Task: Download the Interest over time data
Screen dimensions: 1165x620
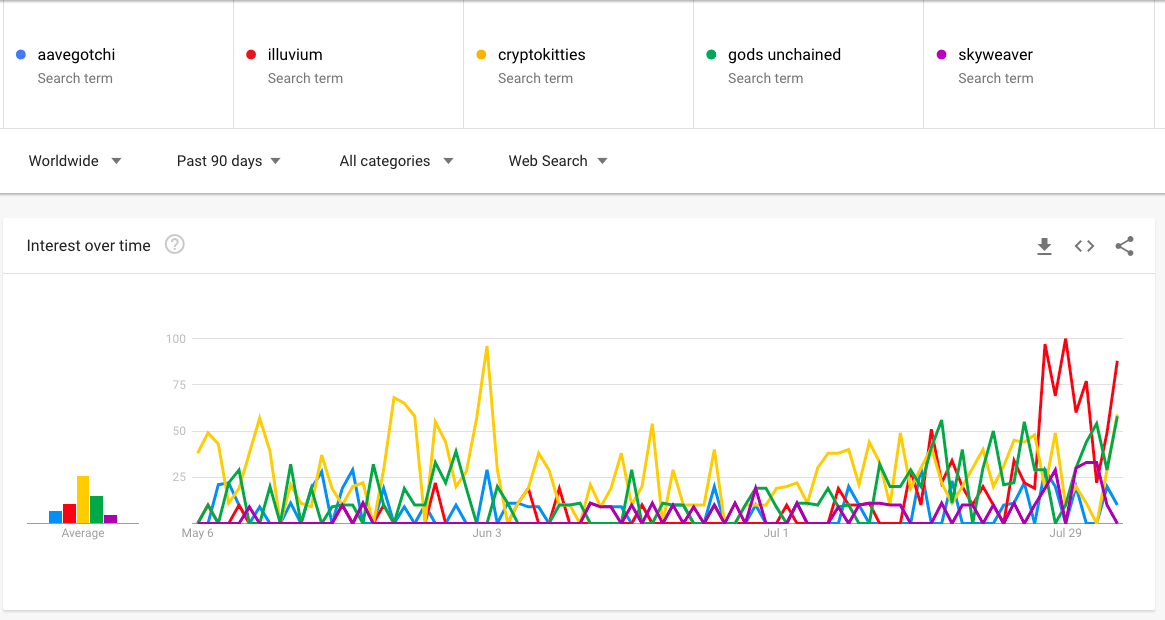Action: tap(1044, 246)
